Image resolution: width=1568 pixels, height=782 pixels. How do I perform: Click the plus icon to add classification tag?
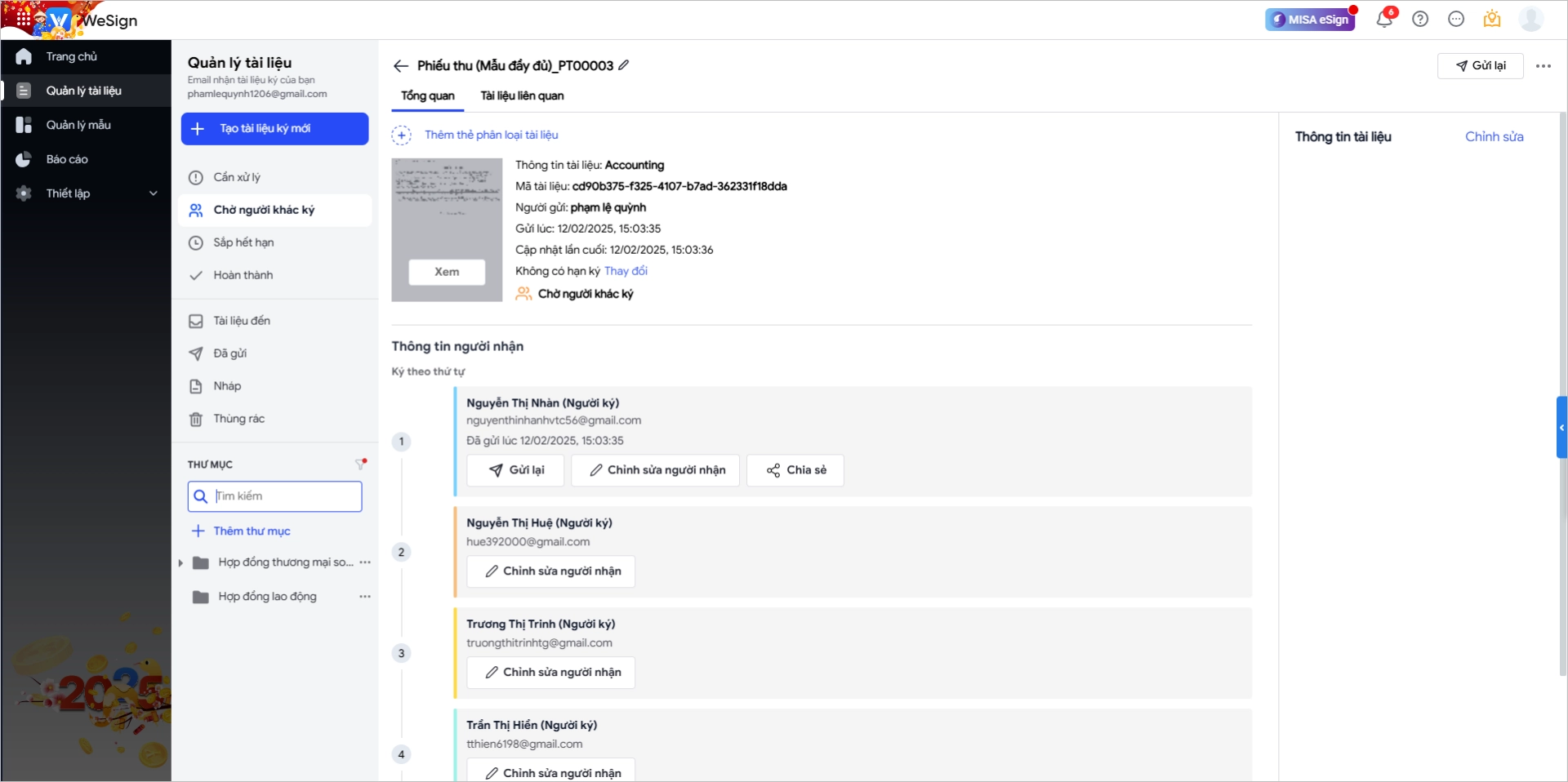(401, 136)
